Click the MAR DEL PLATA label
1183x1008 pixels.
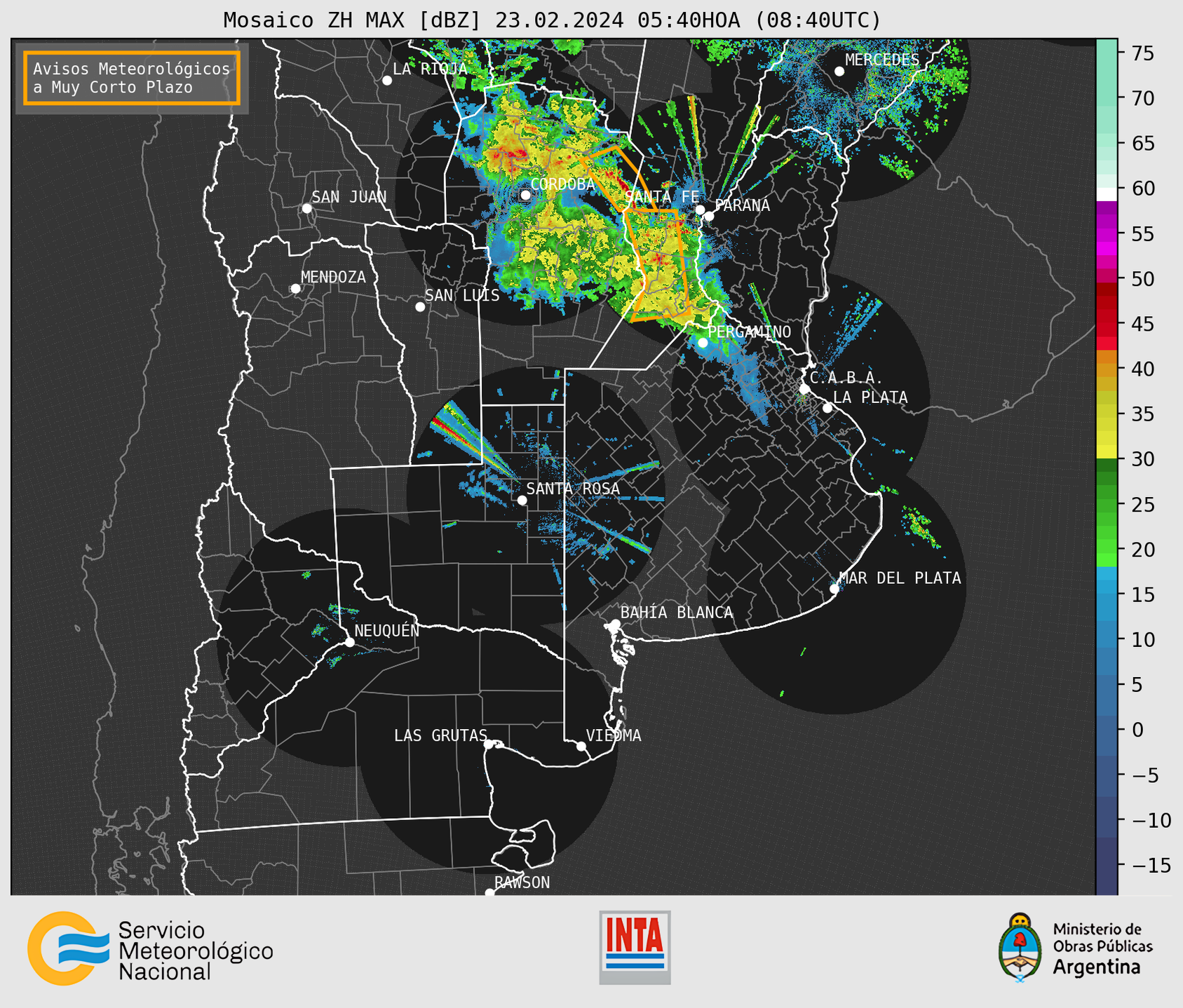tap(900, 578)
